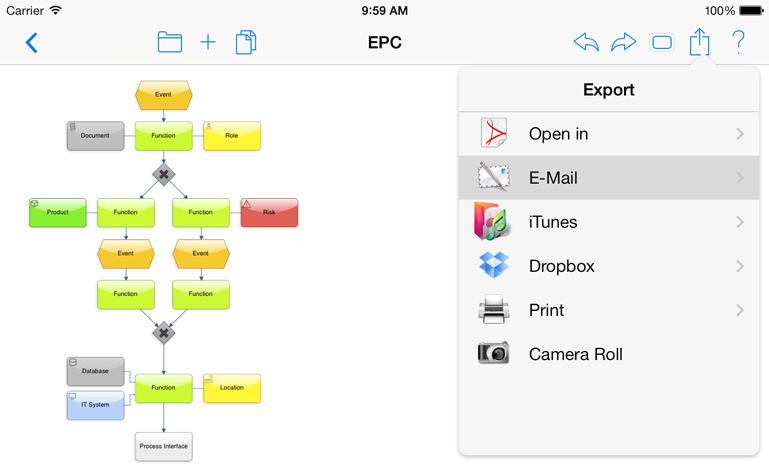Tap the share export icon
Viewport: 769px width, 464px height.
click(x=699, y=42)
